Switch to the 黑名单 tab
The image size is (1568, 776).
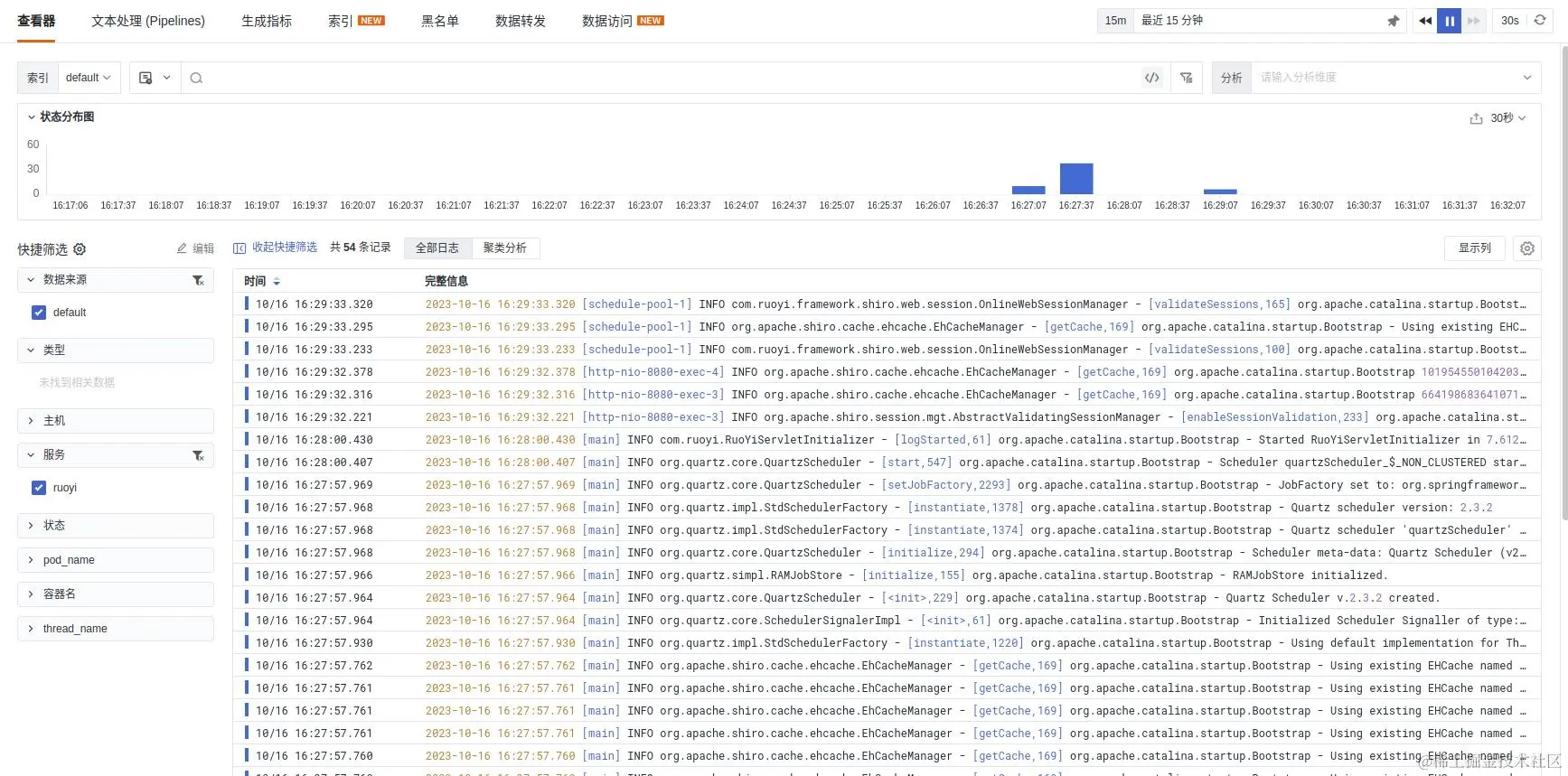(440, 21)
